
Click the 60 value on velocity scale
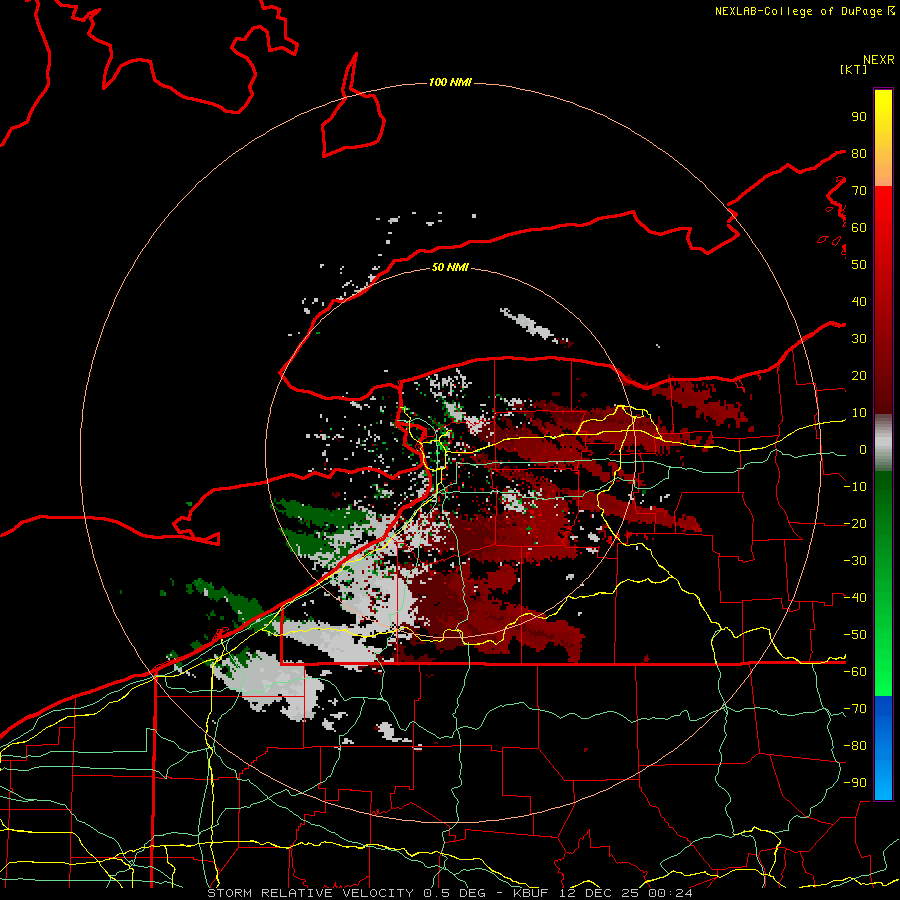tap(859, 228)
